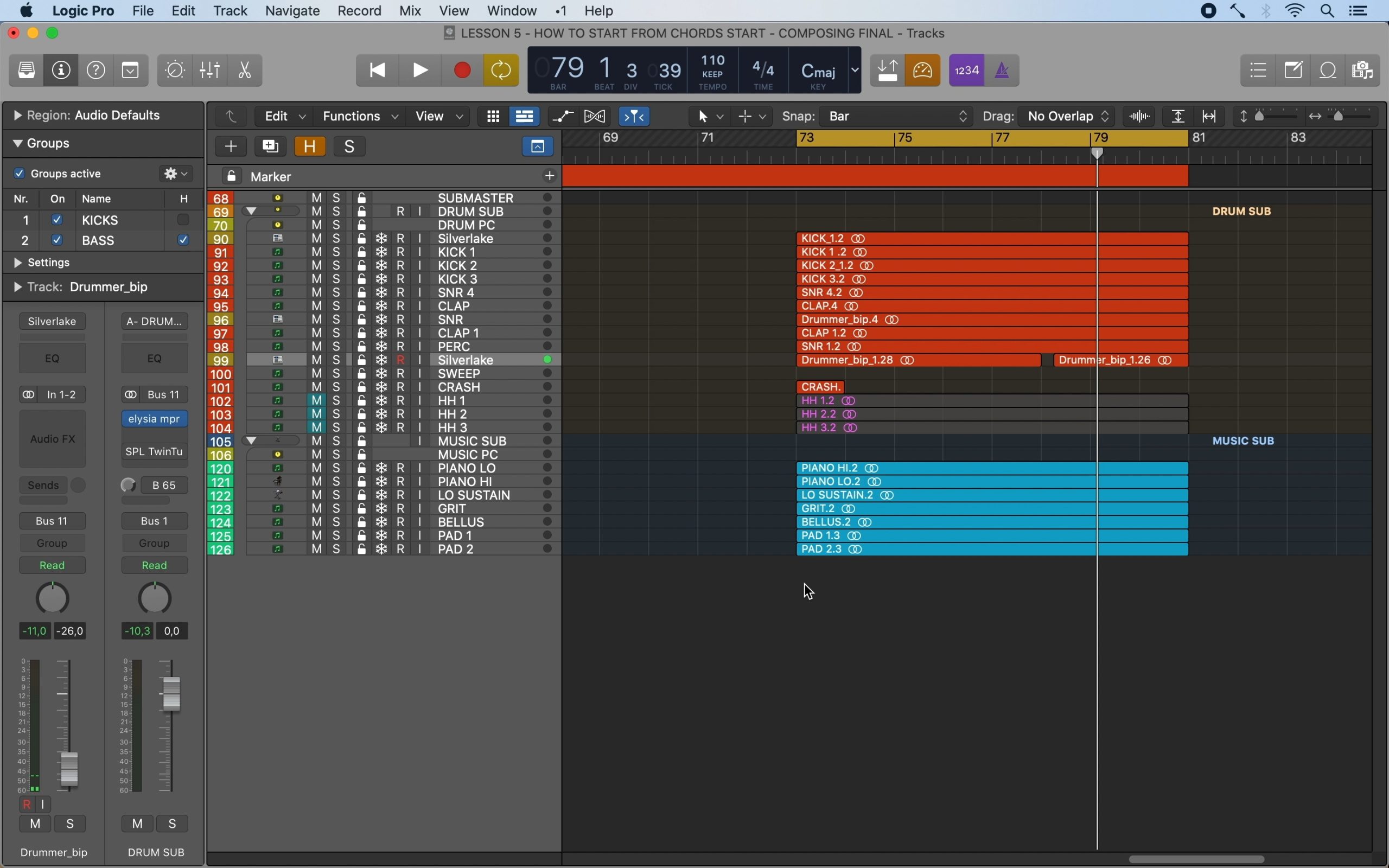This screenshot has height=868, width=1389.
Task: Show automation view button
Action: coord(564,117)
